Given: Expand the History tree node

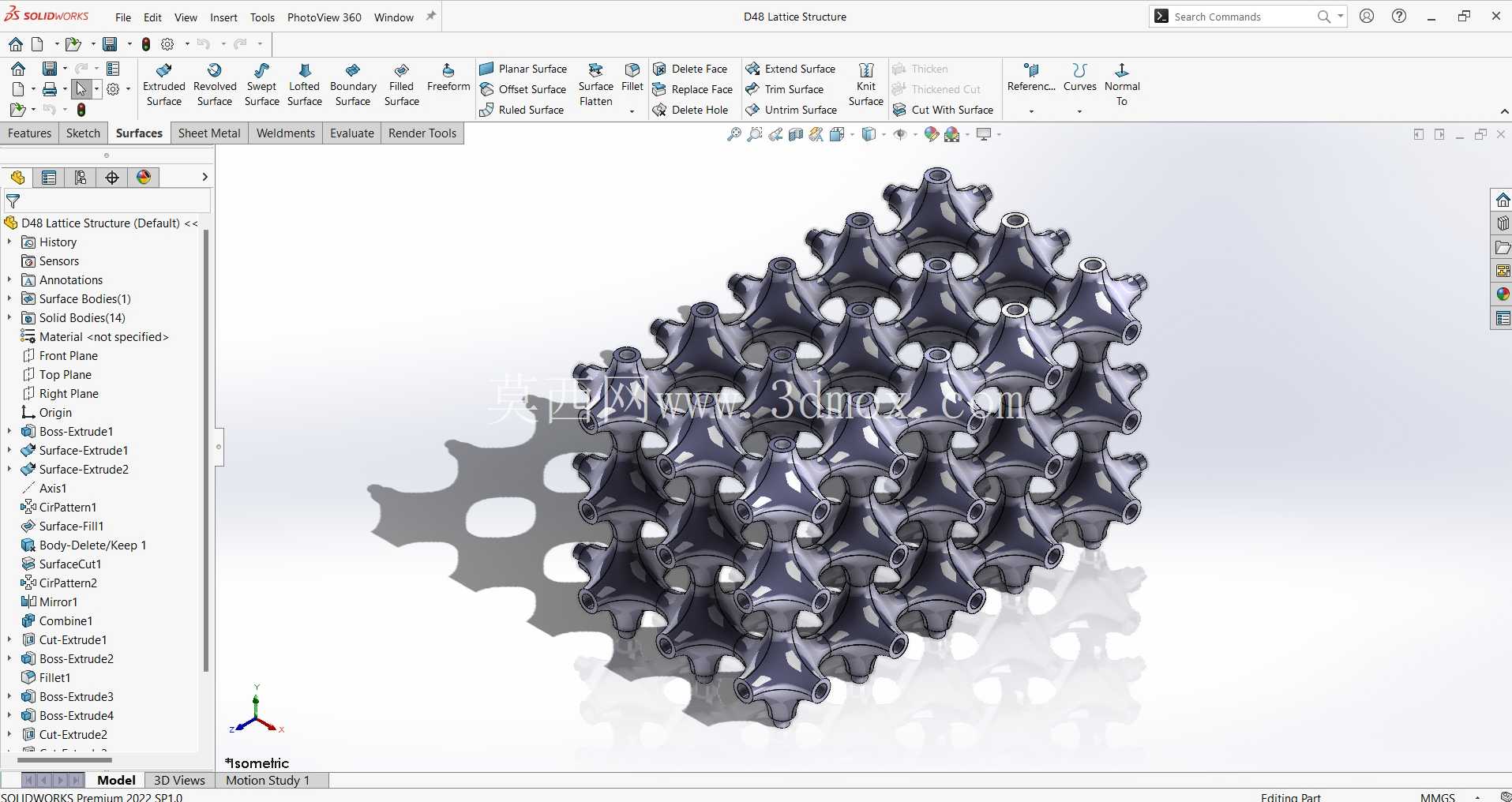Looking at the screenshot, I should pyautogui.click(x=9, y=242).
